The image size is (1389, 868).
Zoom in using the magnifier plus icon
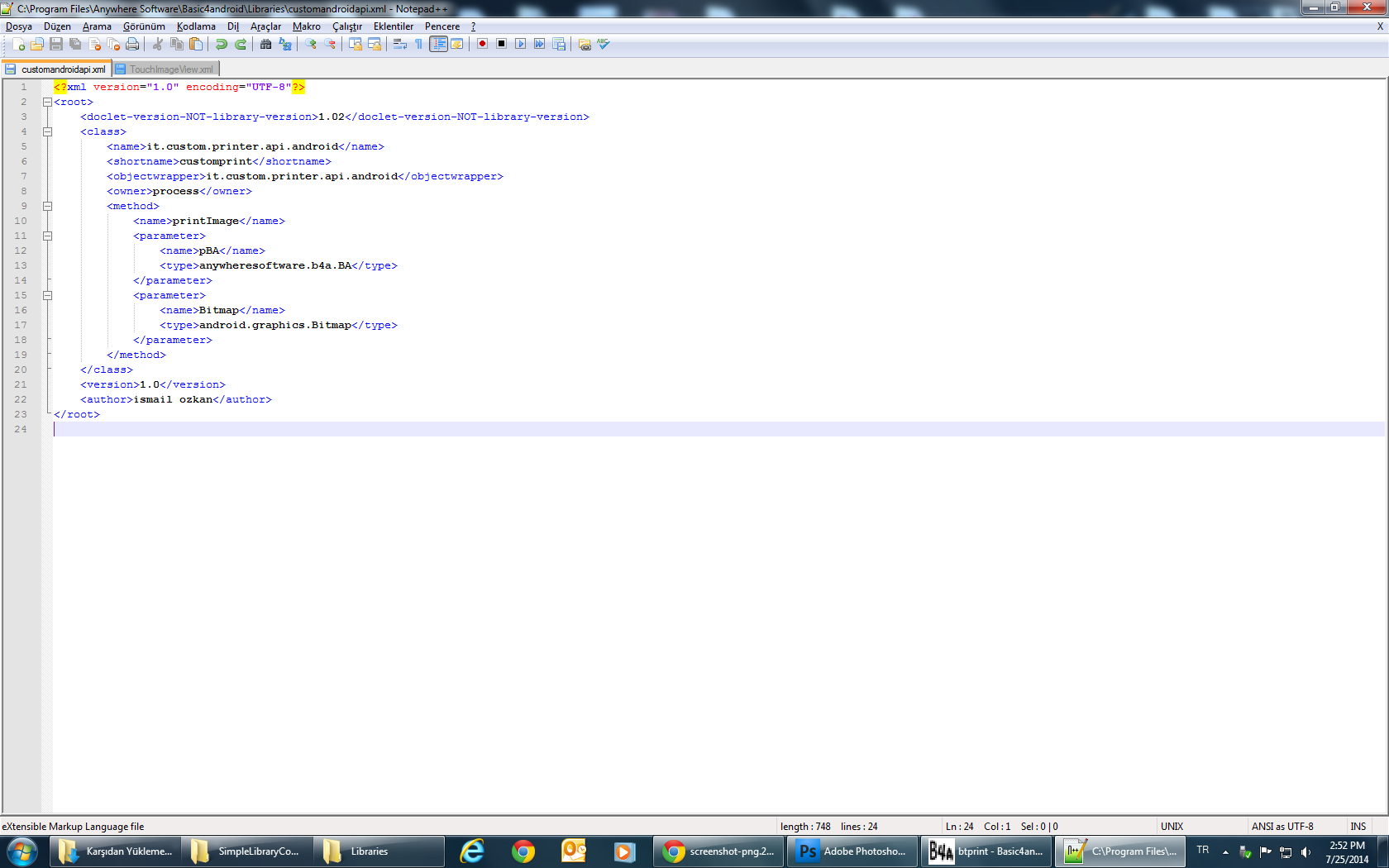(x=311, y=44)
